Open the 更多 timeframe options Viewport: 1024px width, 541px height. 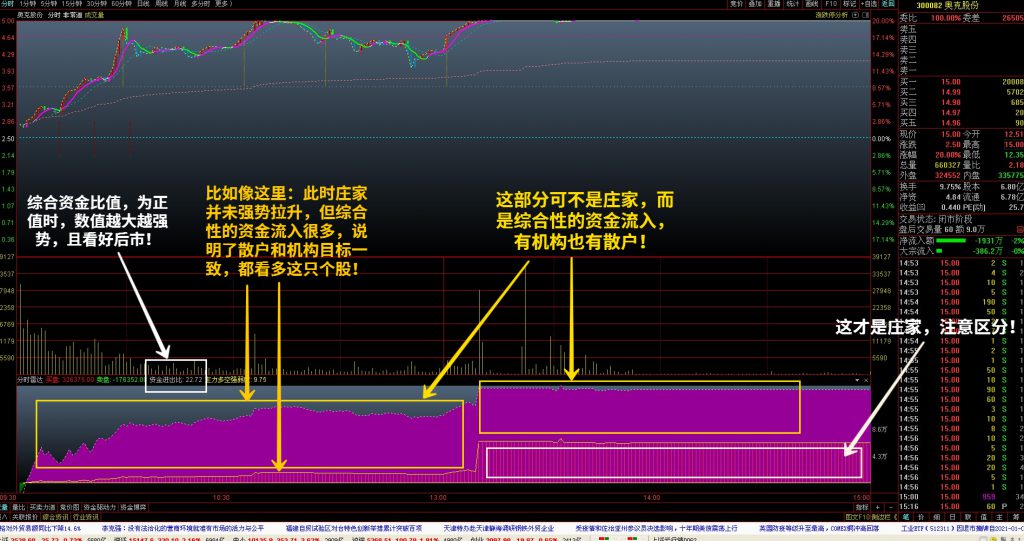click(223, 4)
